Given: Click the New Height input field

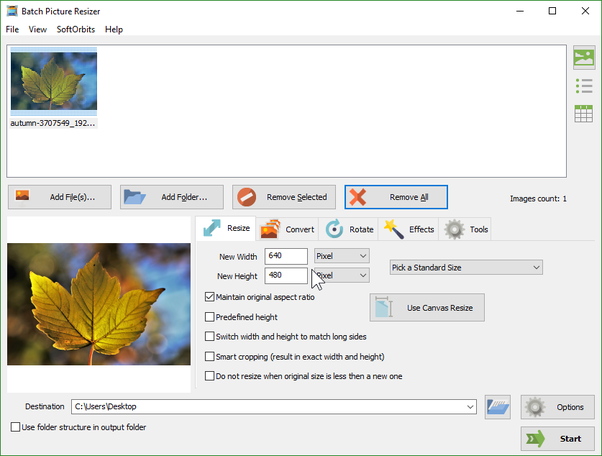Looking at the screenshot, I should 286,276.
